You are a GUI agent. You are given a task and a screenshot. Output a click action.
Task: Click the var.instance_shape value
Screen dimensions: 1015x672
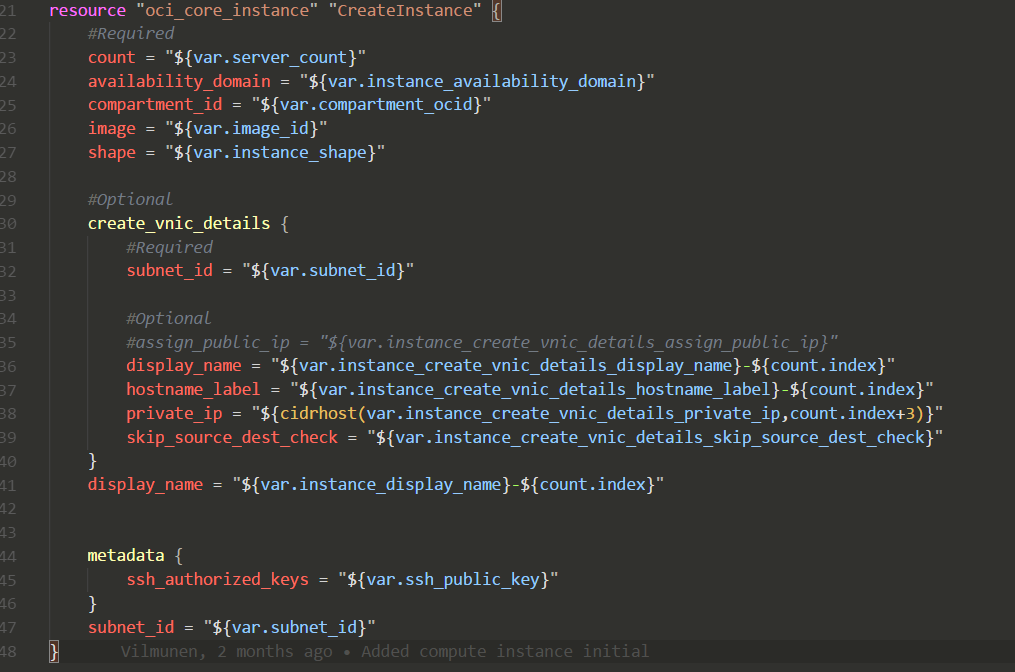[280, 152]
